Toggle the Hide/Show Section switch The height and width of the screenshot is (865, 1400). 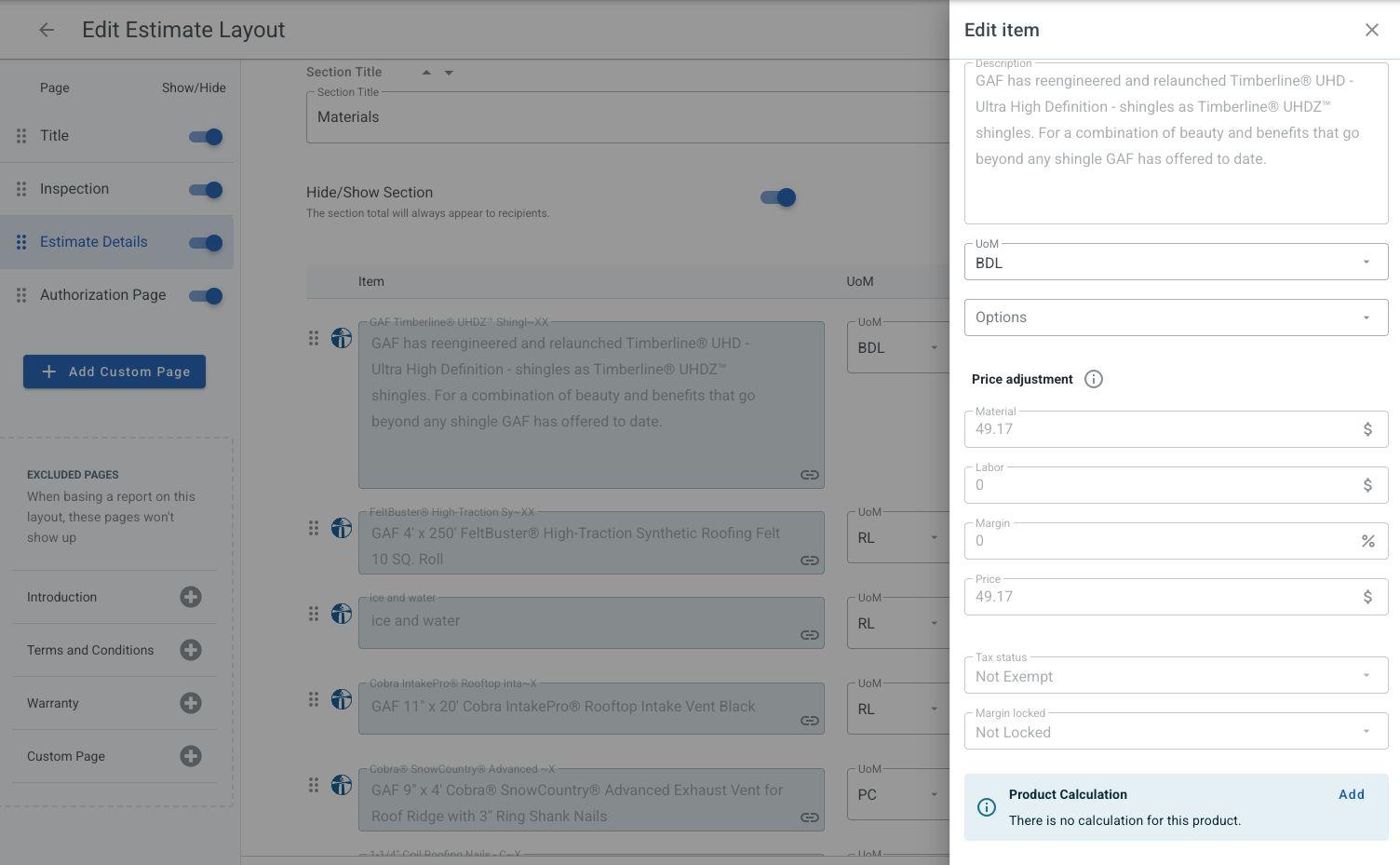coord(777,197)
